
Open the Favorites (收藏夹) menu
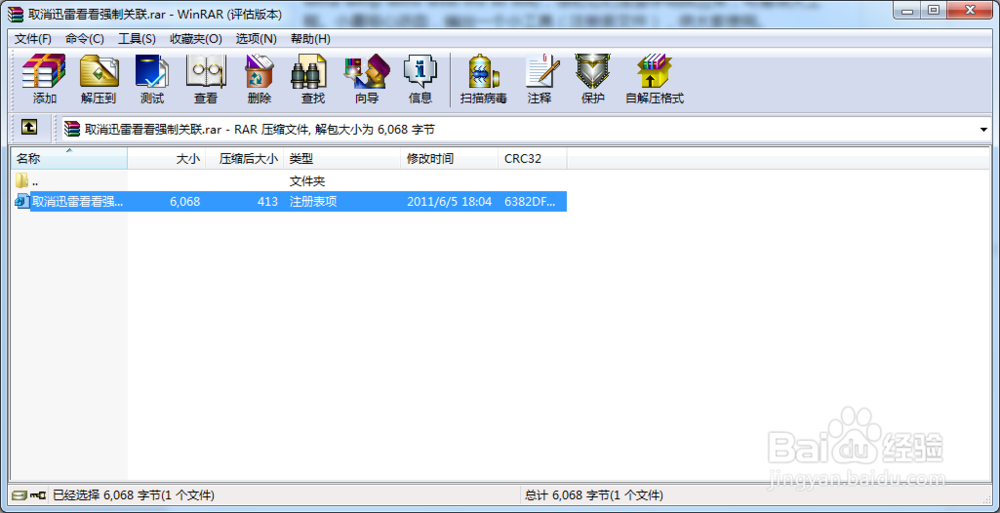point(196,39)
